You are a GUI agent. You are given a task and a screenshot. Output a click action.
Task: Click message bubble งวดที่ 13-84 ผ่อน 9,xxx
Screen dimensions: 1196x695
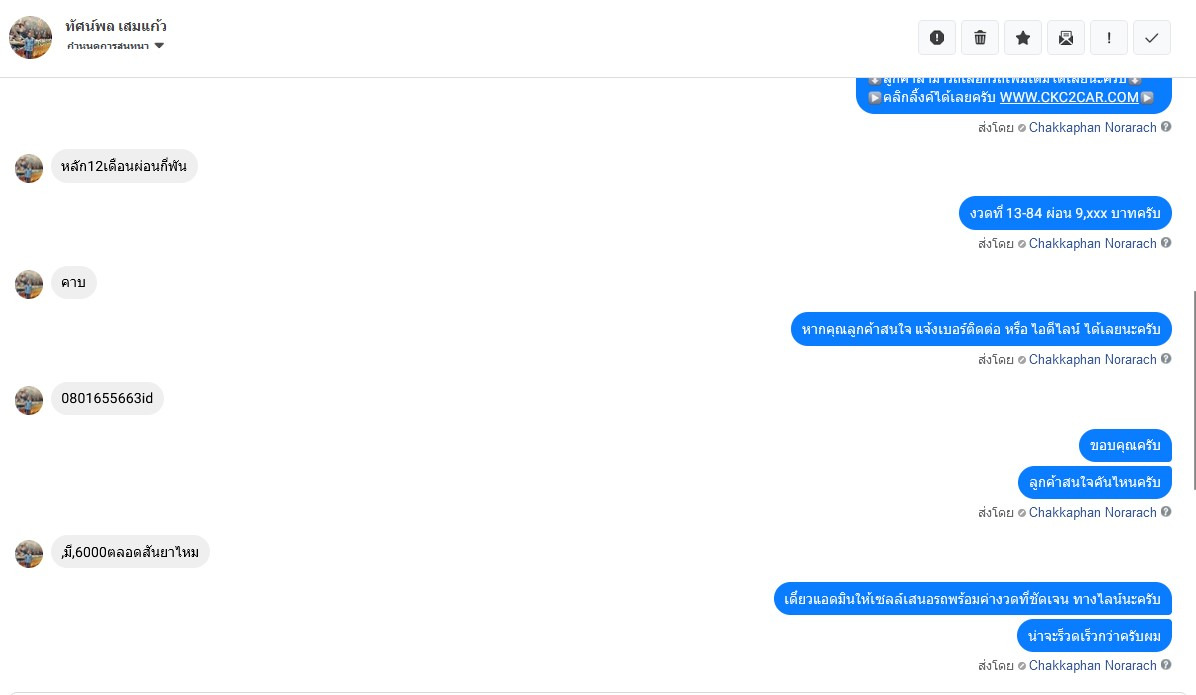pyautogui.click(x=1065, y=213)
